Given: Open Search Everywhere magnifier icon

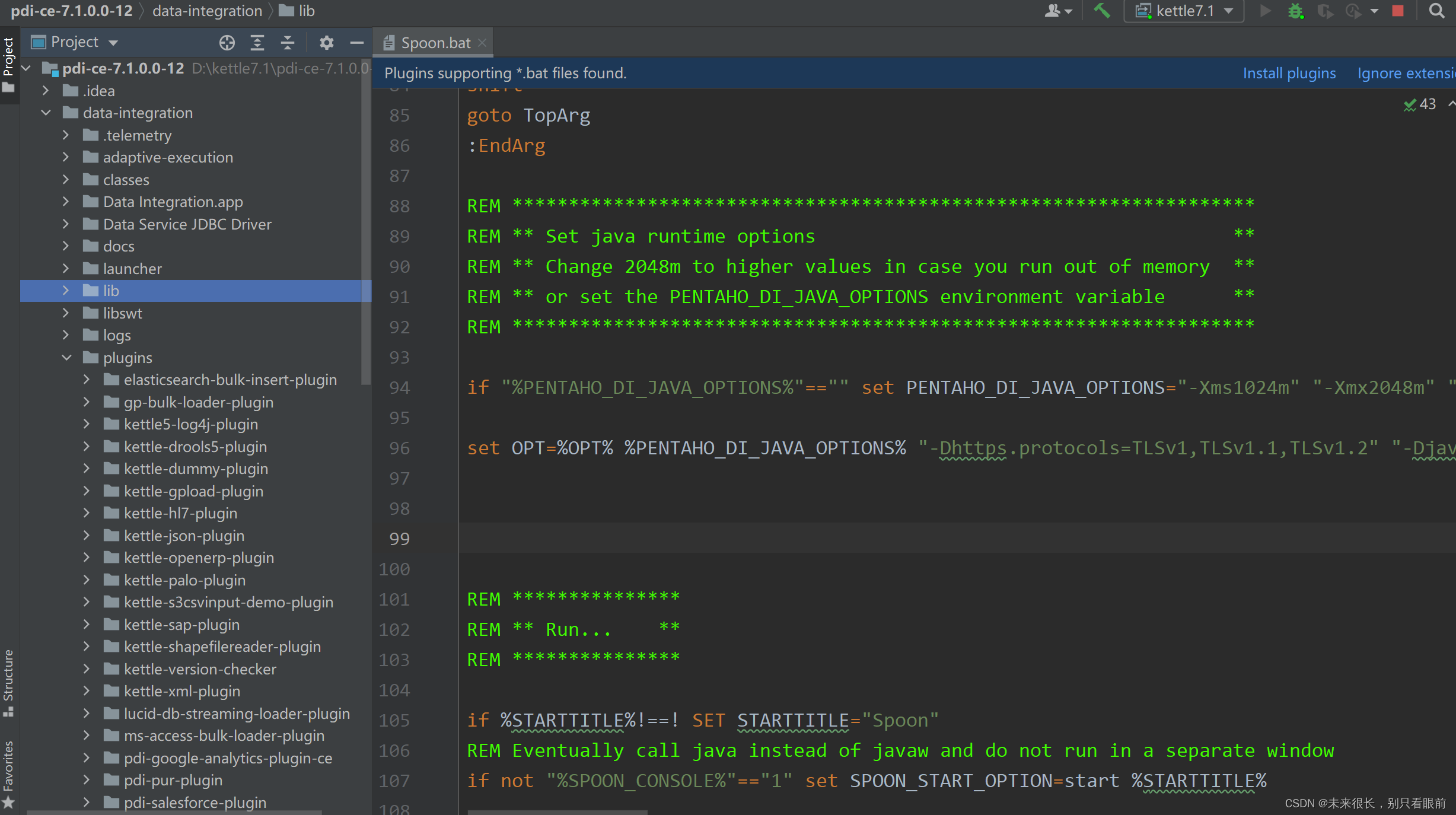Looking at the screenshot, I should click(x=1436, y=11).
